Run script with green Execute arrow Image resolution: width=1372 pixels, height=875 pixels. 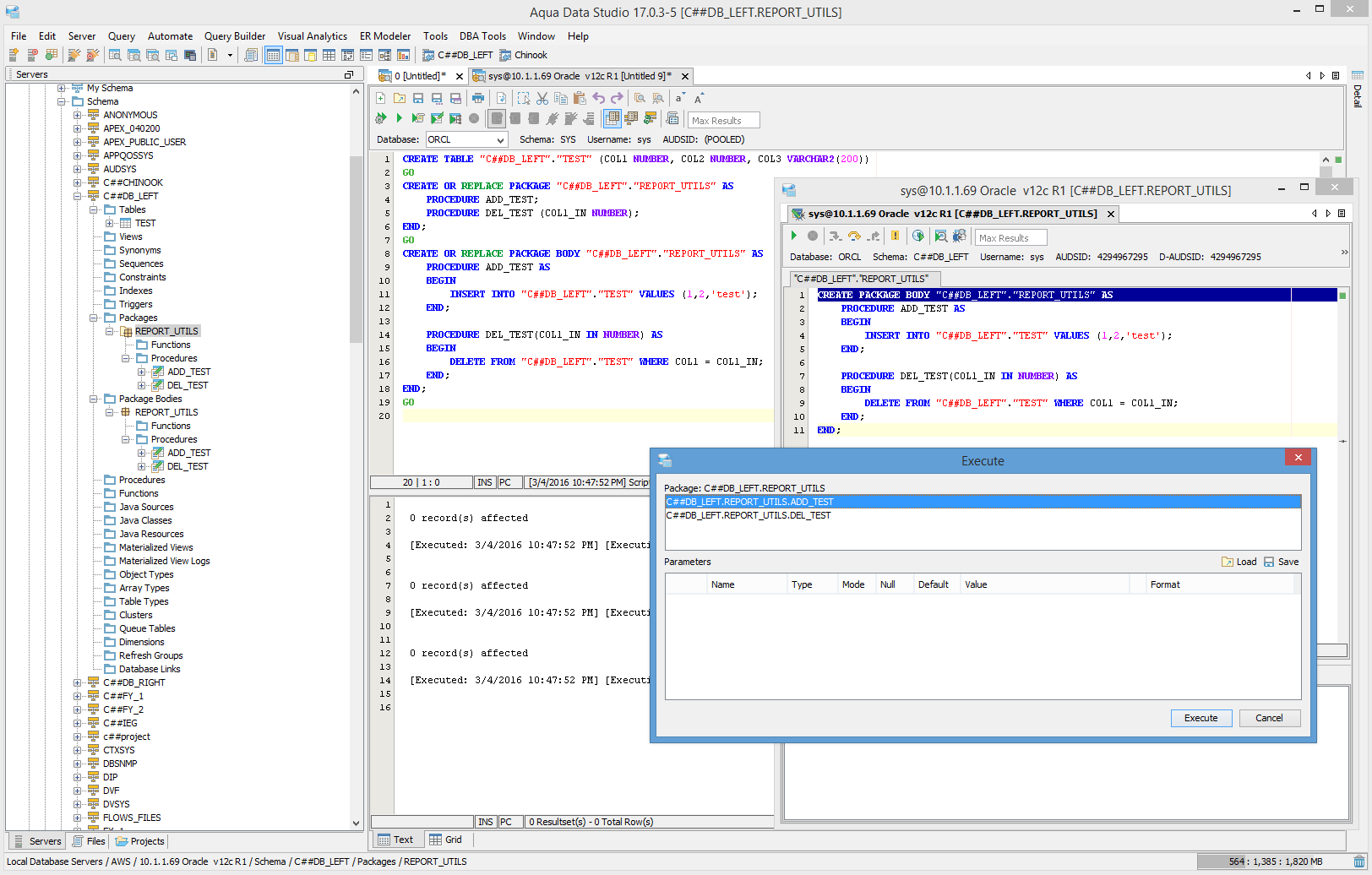pyautogui.click(x=399, y=119)
